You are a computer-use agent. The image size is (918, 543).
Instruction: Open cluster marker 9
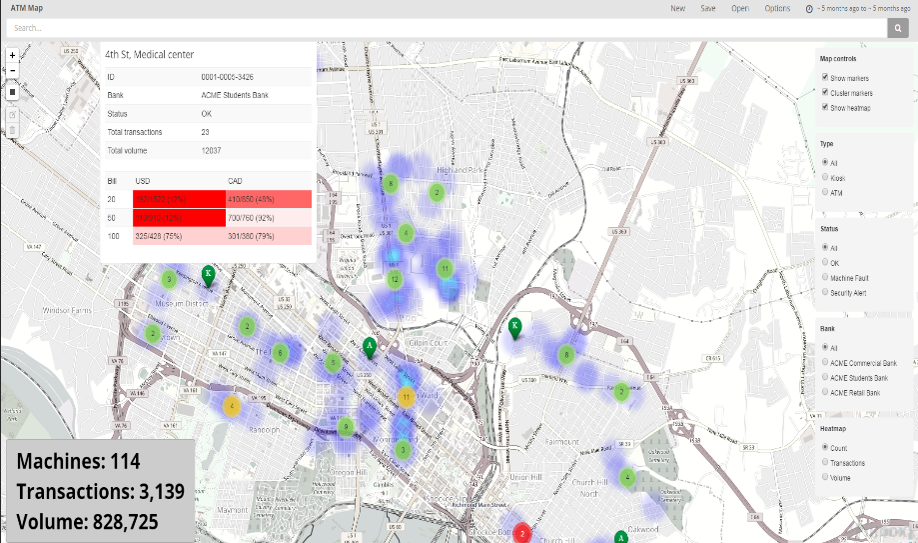pyautogui.click(x=346, y=426)
